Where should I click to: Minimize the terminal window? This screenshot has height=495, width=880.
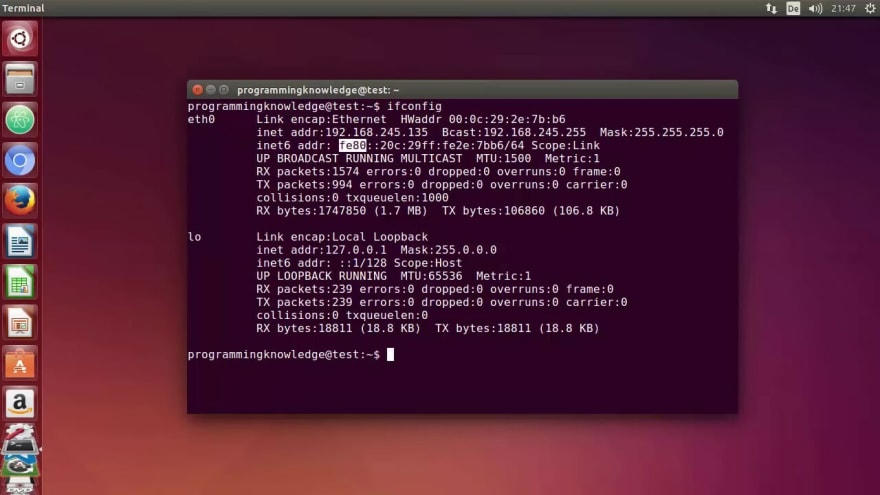pos(211,90)
